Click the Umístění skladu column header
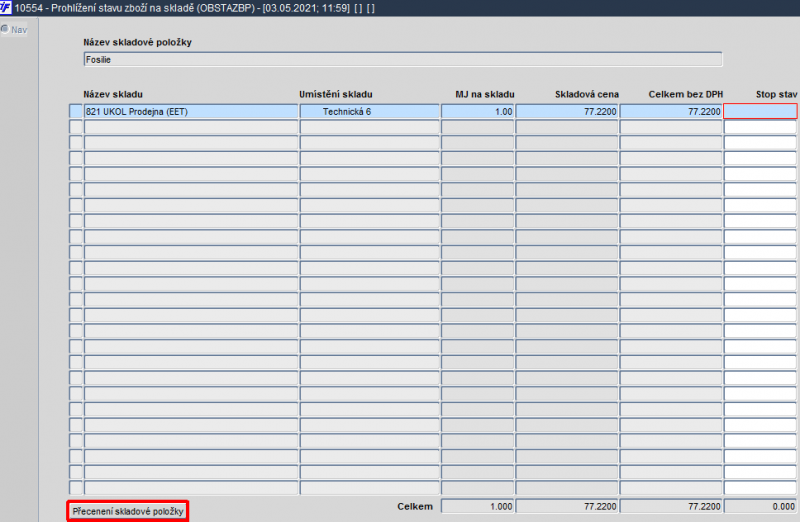 [336, 94]
